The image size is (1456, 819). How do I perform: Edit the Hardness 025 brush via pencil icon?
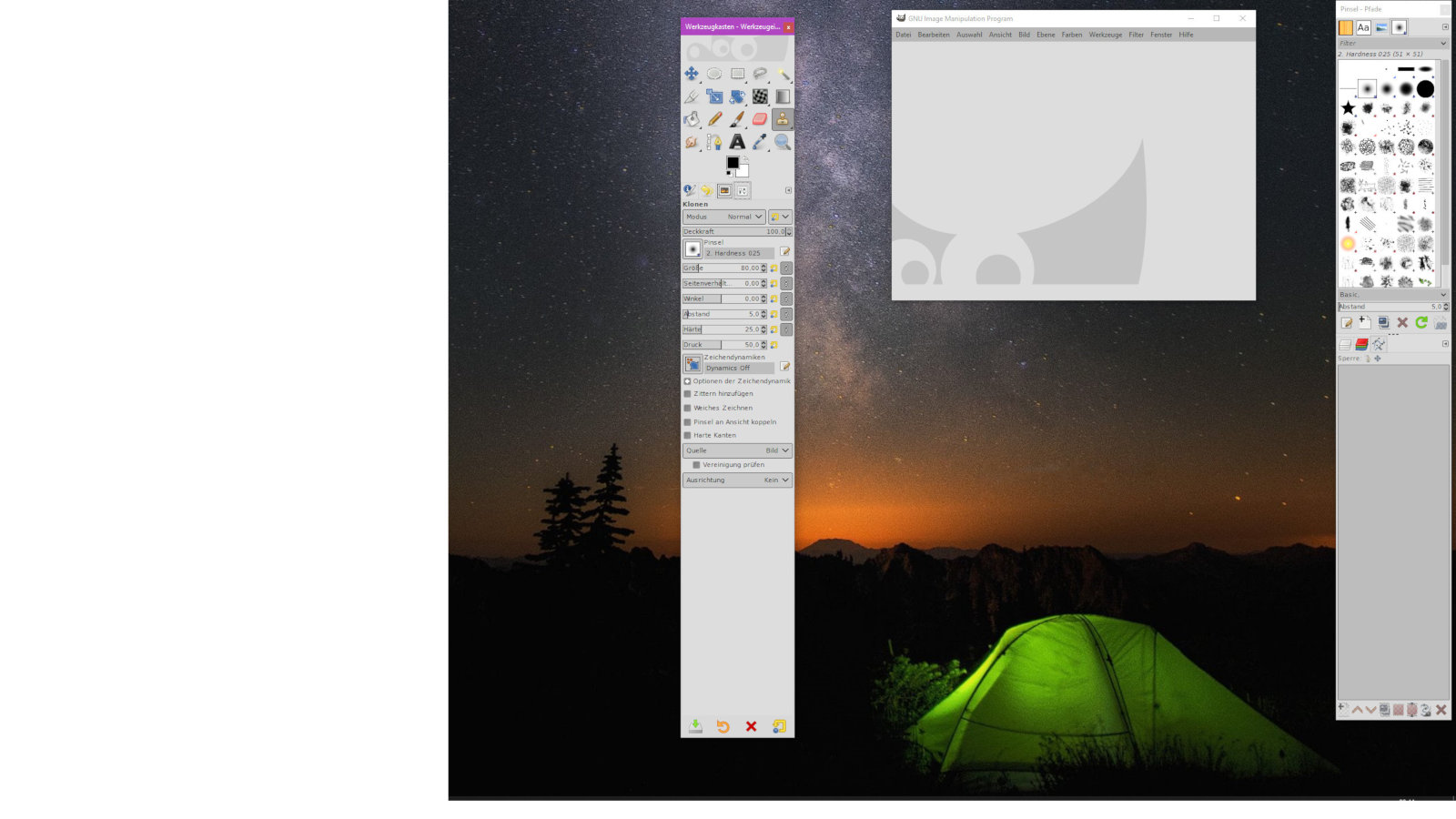[784, 252]
